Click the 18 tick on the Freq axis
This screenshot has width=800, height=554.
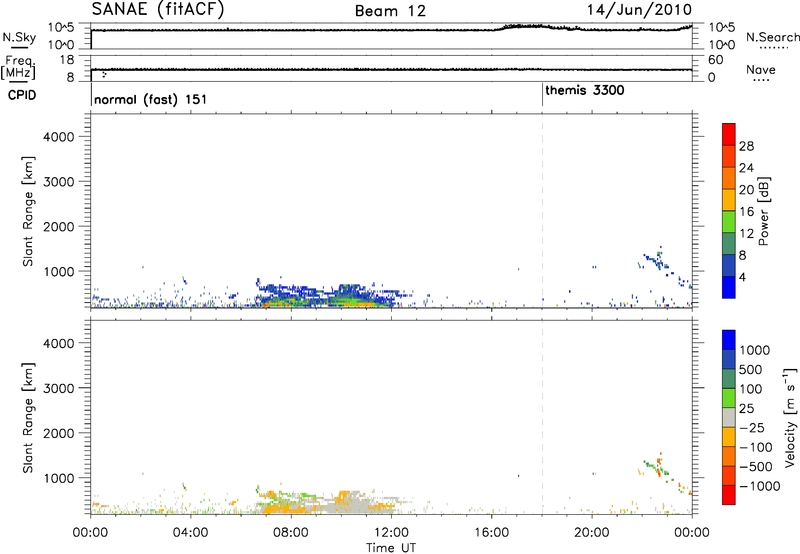tap(67, 60)
